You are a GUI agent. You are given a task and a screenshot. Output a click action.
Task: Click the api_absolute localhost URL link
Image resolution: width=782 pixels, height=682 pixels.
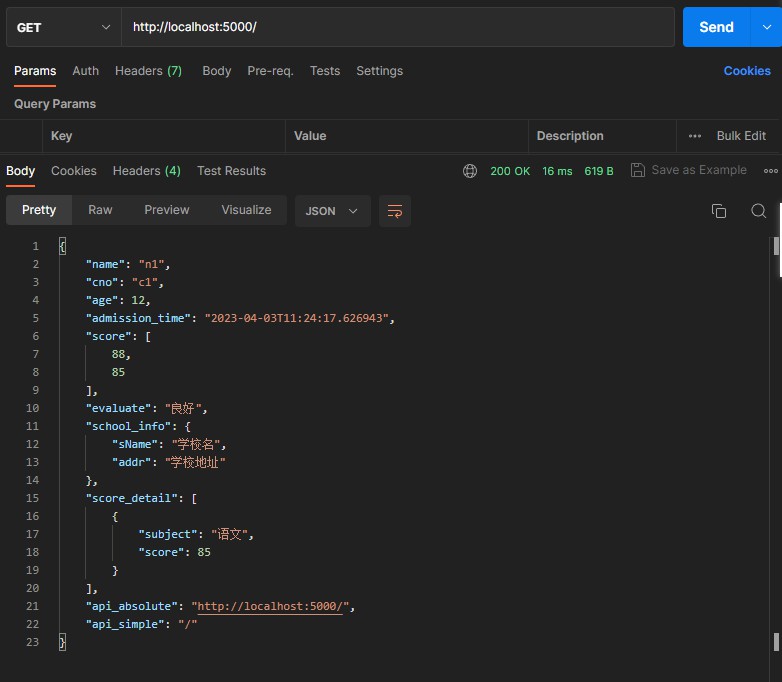tap(270, 606)
